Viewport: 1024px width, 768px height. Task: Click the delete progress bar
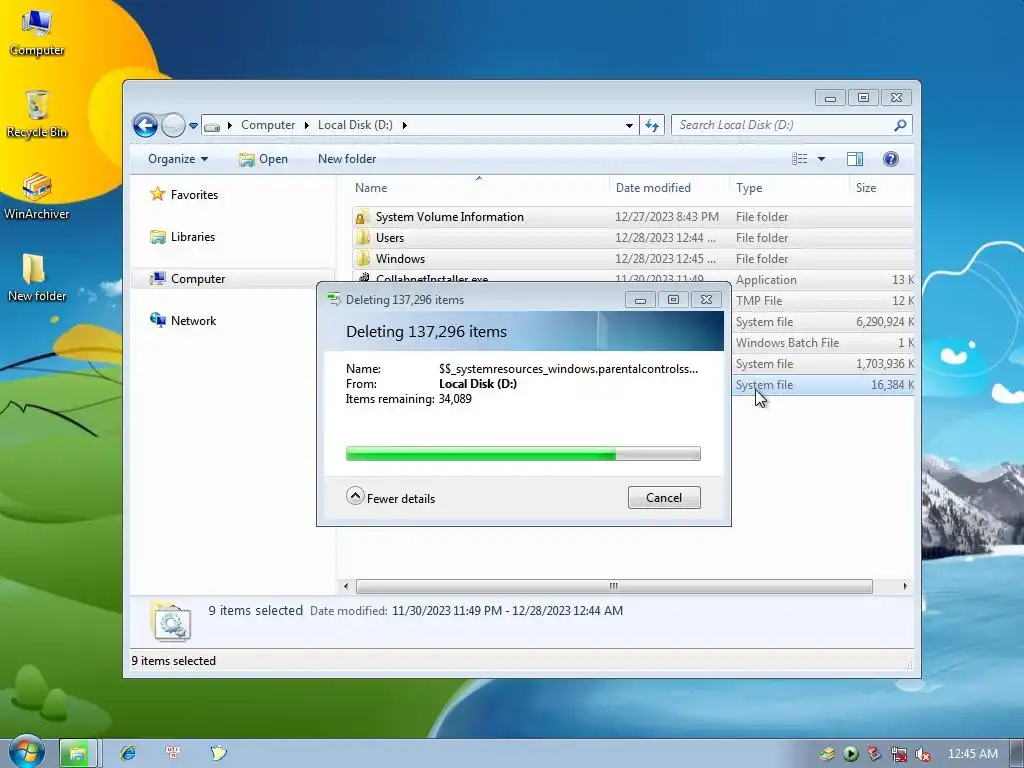(x=523, y=453)
